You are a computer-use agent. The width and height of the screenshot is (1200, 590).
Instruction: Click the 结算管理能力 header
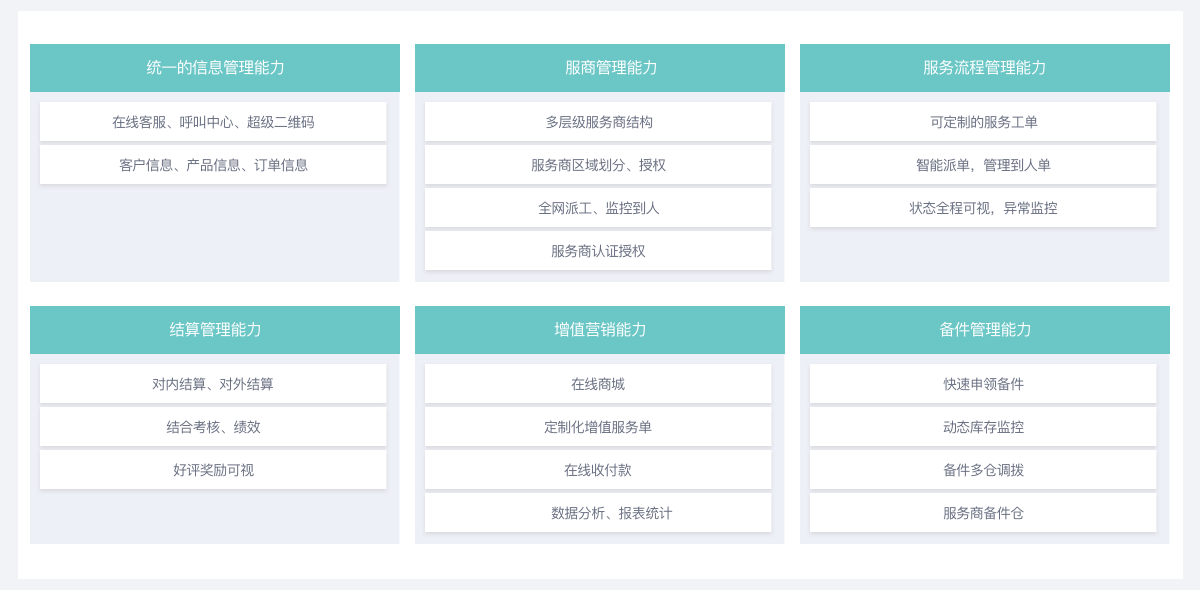pos(215,330)
